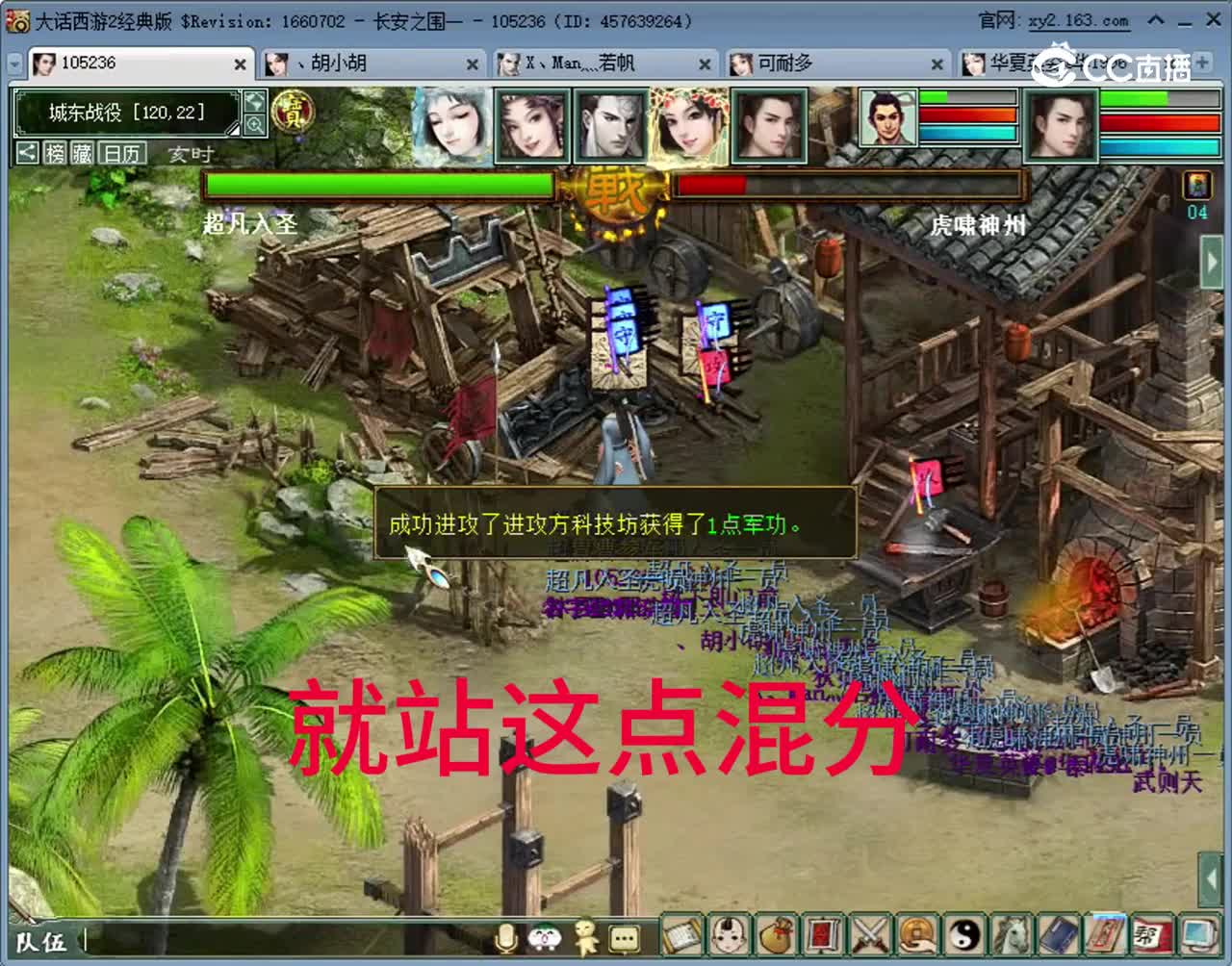Click the pale-haired woman portrait with closed eyes
Viewport: 1232px width, 966px height.
click(x=449, y=125)
